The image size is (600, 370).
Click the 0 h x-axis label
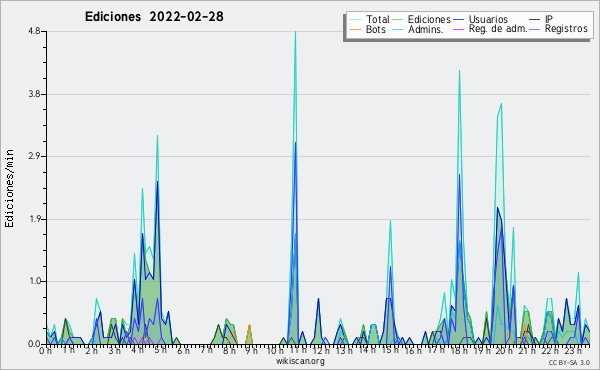tap(46, 350)
